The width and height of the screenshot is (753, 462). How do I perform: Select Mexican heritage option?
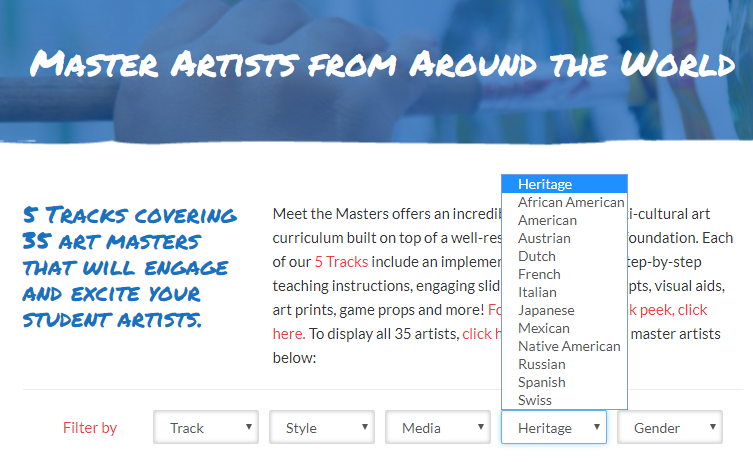tap(564, 328)
